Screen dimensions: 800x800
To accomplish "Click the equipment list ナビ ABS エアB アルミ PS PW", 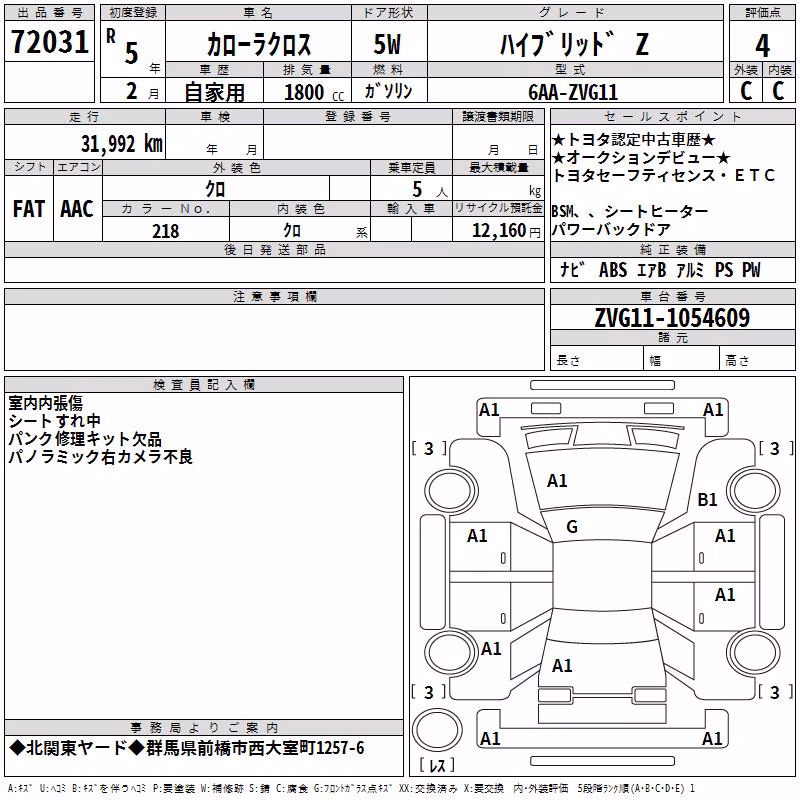I will (x=660, y=269).
